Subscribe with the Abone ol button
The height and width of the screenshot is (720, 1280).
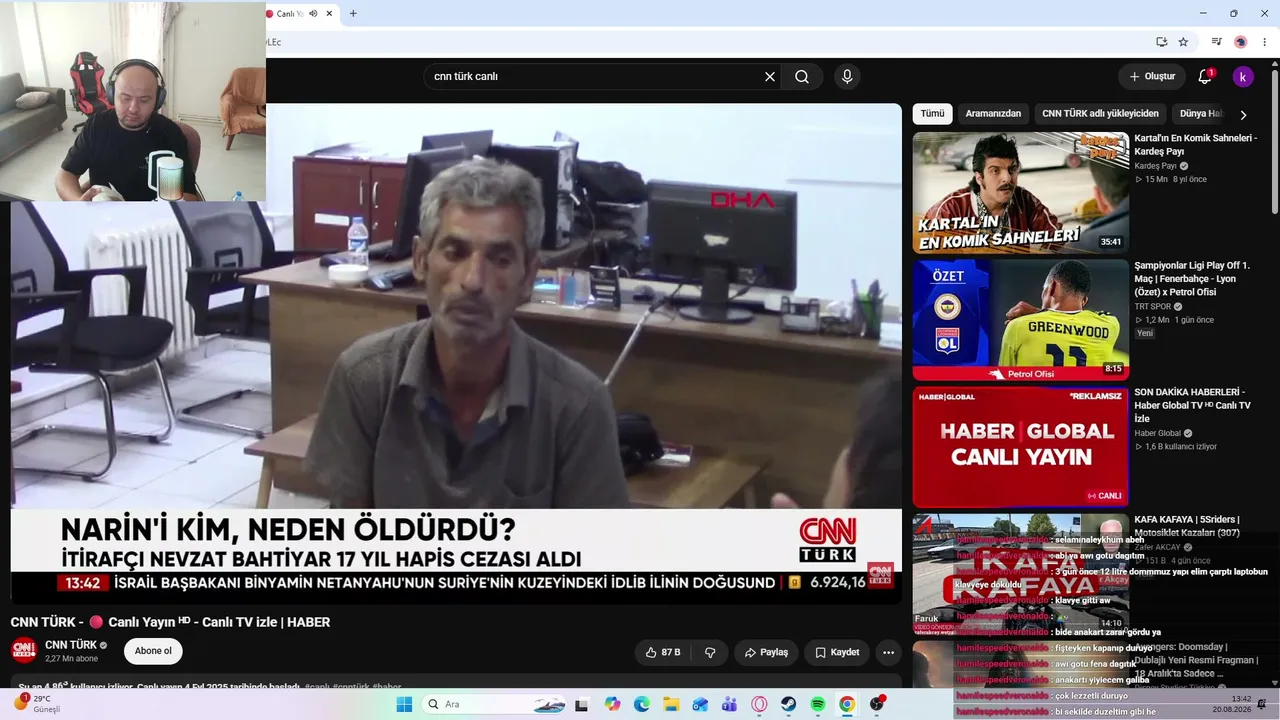153,651
